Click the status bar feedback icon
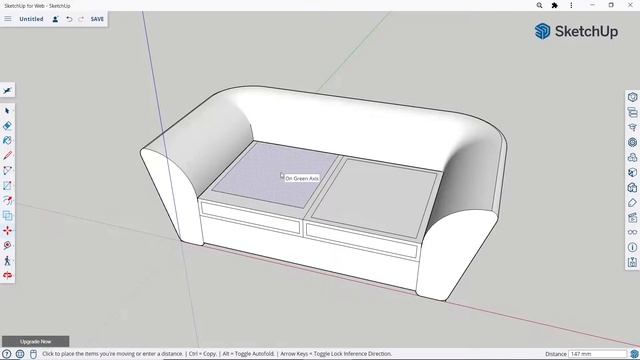Image resolution: width=640 pixels, height=360 pixels. click(33, 354)
